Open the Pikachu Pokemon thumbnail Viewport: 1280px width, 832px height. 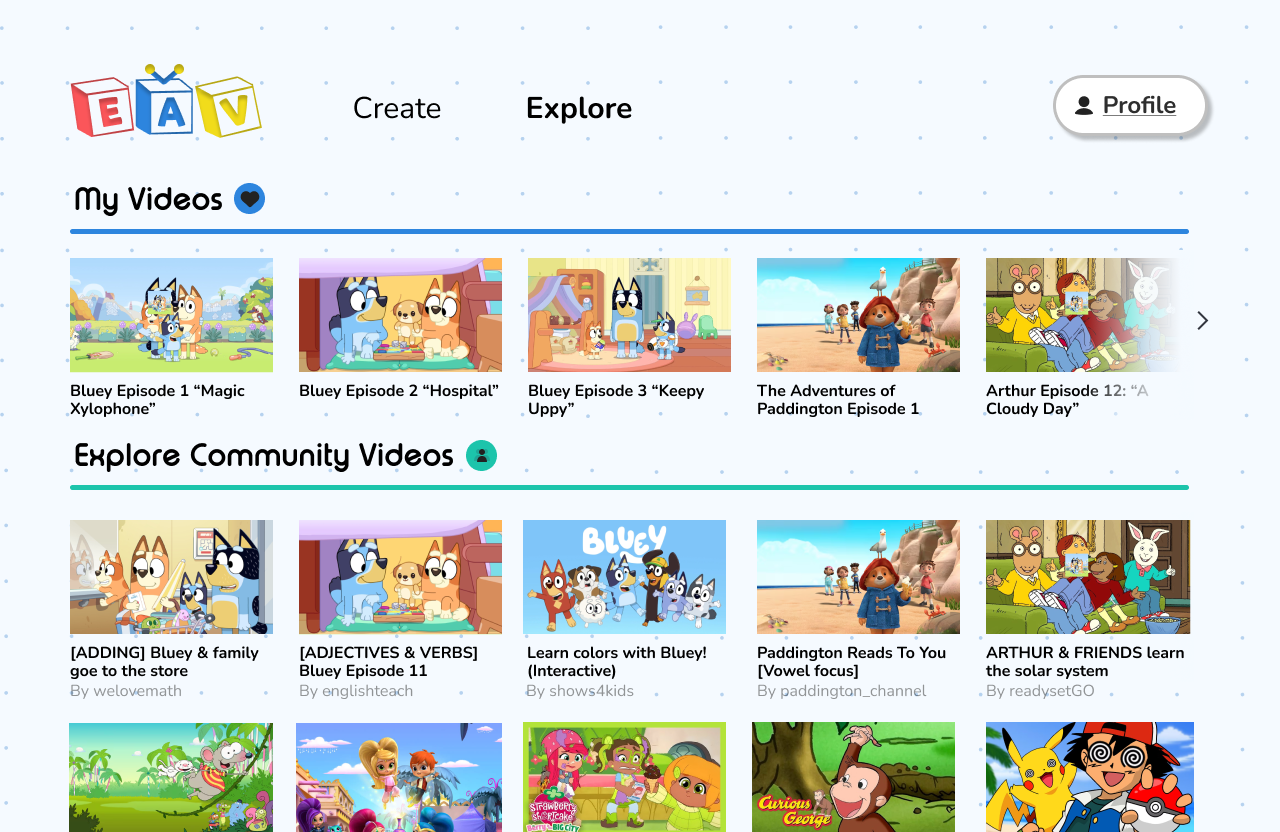pyautogui.click(x=1090, y=777)
